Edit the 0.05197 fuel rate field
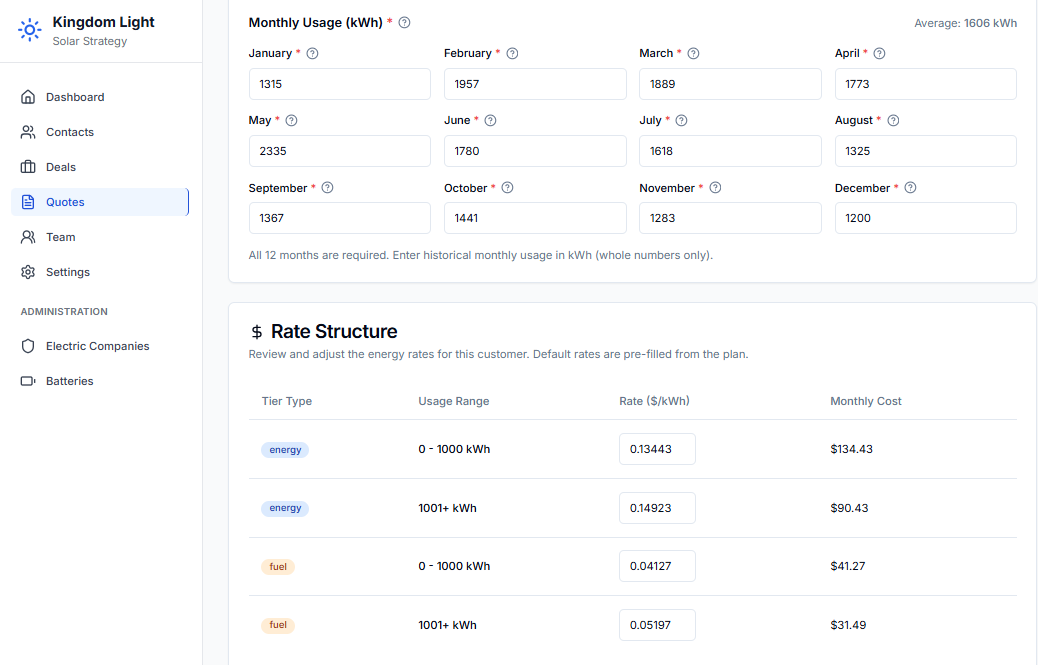Viewport: 1039px width, 665px height. (x=657, y=625)
